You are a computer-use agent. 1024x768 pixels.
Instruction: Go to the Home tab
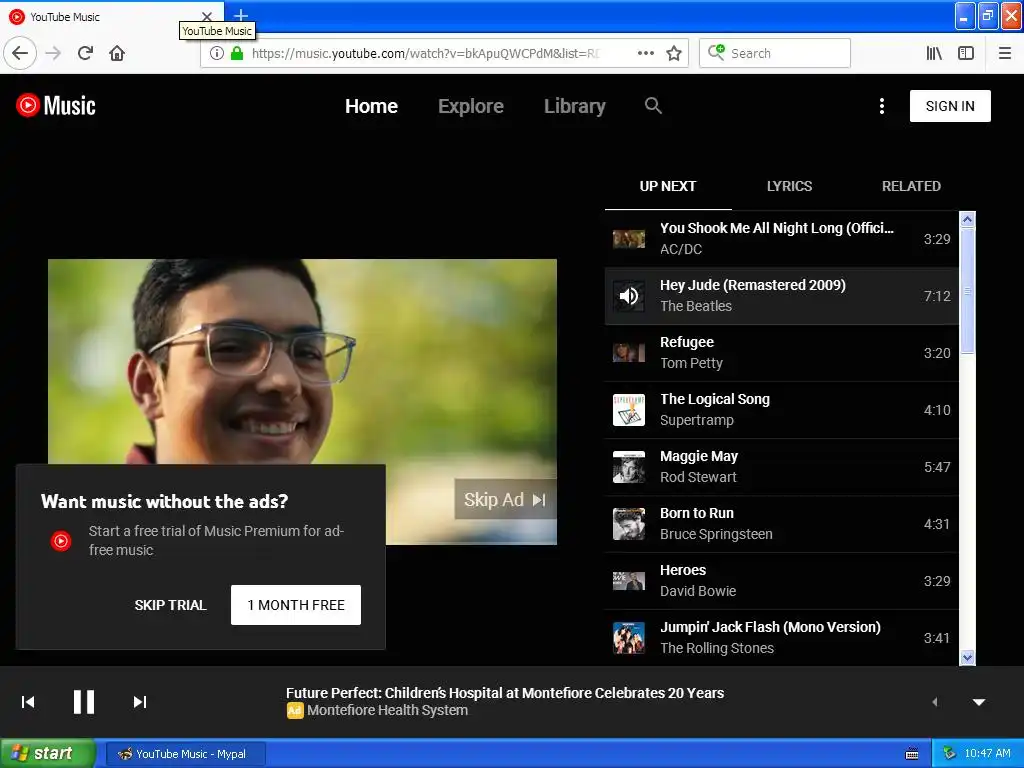[371, 106]
